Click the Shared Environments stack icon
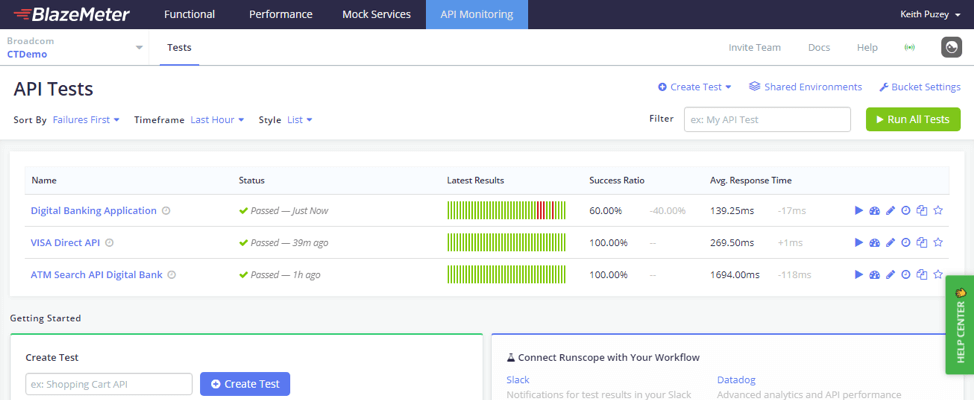974x400 pixels. click(754, 87)
